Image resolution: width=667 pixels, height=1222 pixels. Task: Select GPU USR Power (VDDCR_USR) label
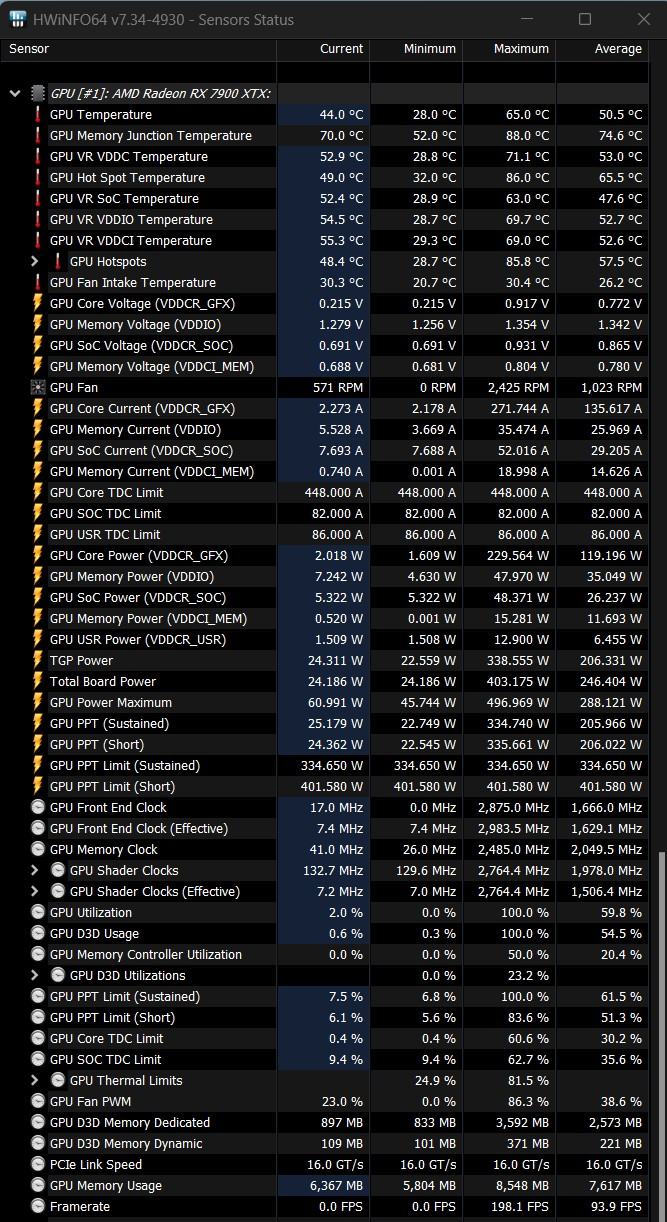pos(138,639)
